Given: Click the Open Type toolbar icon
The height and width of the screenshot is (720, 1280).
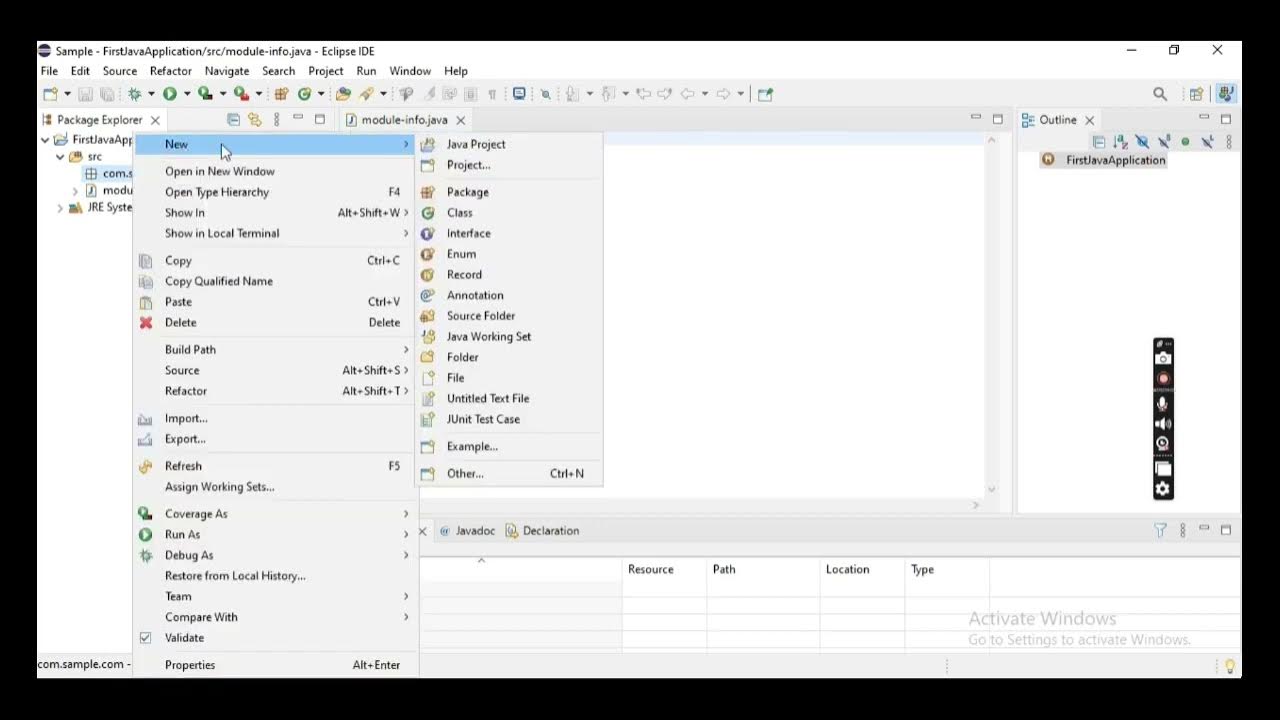Looking at the screenshot, I should click(343, 94).
